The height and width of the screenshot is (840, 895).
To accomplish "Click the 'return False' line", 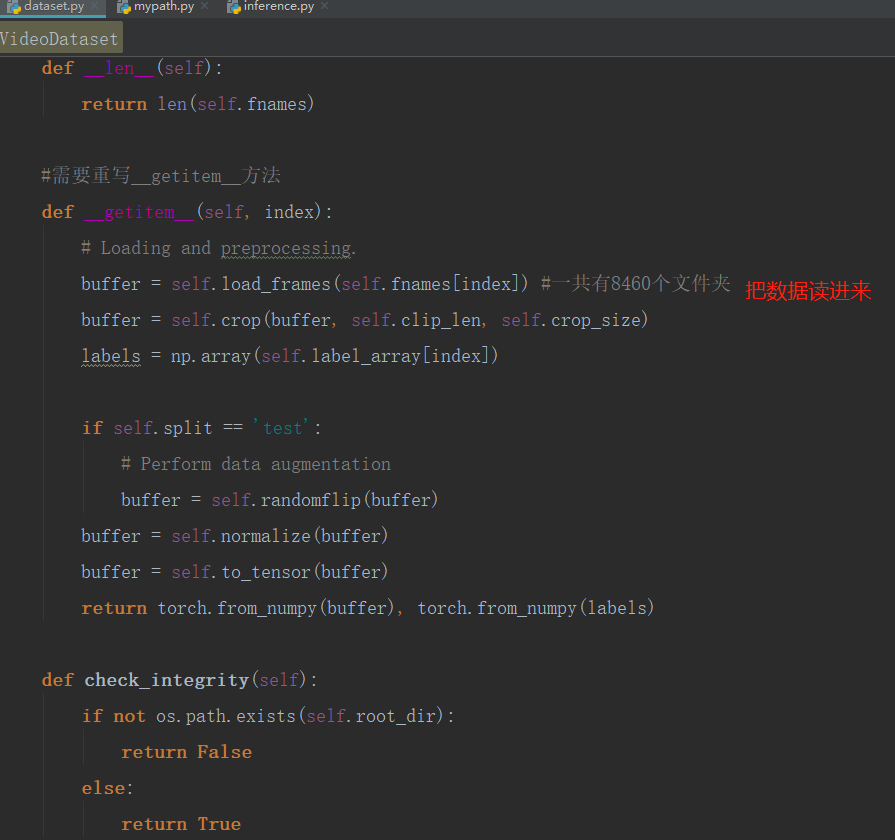I will [187, 752].
